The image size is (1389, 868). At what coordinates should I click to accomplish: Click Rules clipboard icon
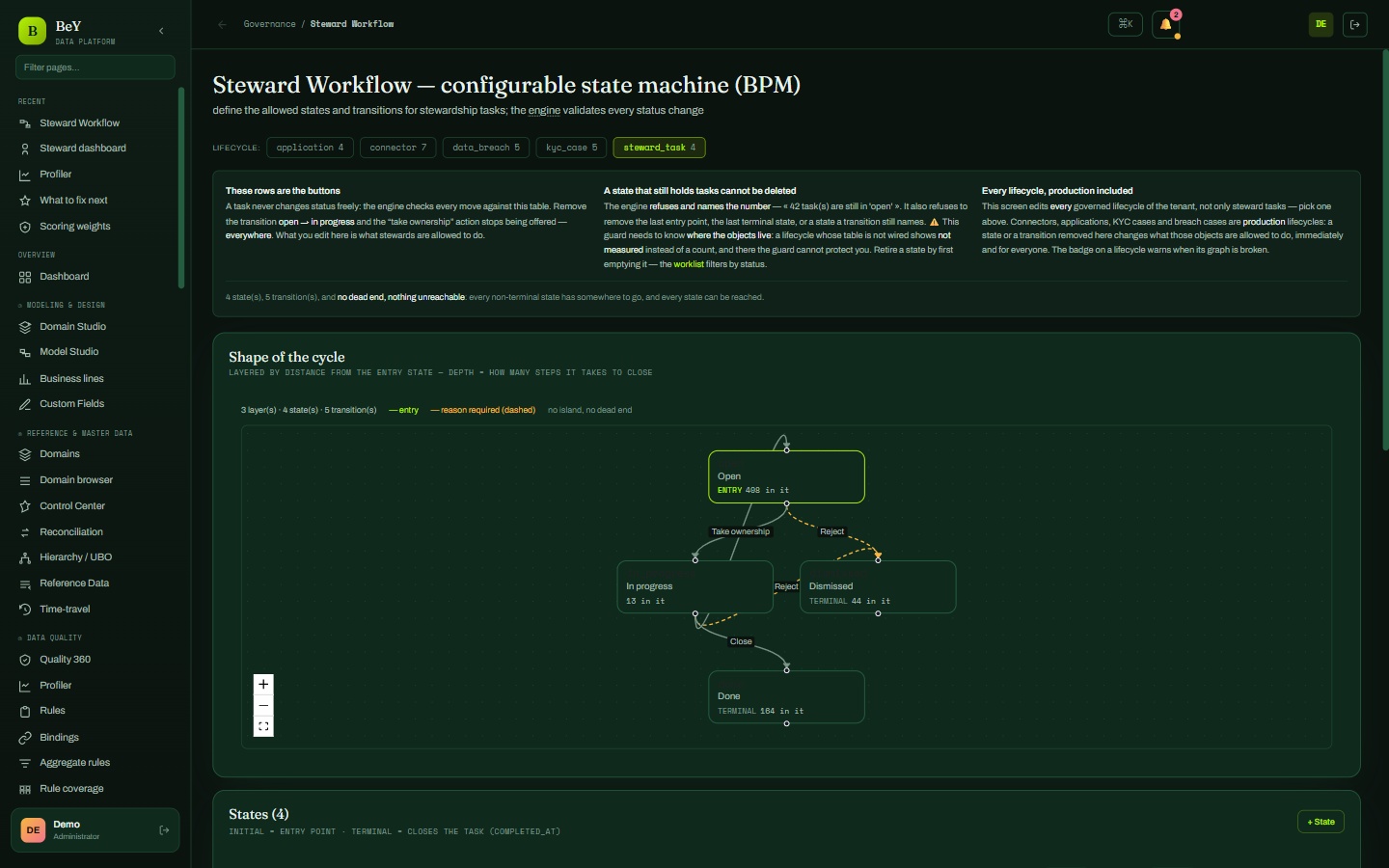click(x=25, y=711)
